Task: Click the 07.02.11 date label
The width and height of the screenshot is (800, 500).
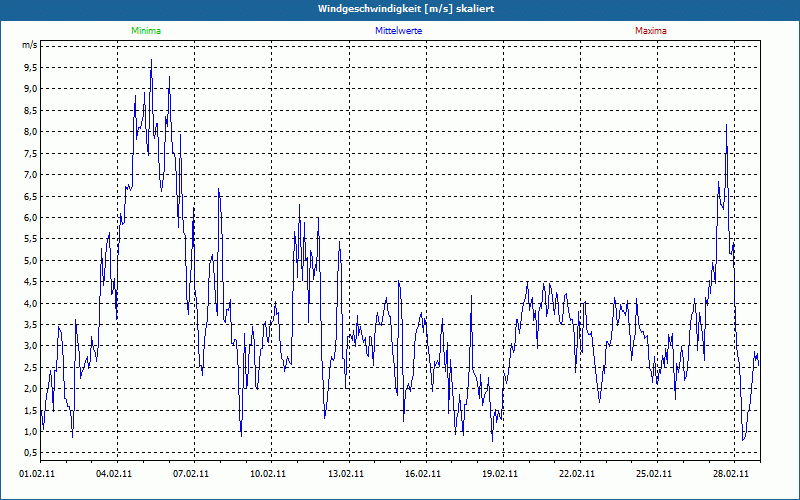Action: click(191, 473)
